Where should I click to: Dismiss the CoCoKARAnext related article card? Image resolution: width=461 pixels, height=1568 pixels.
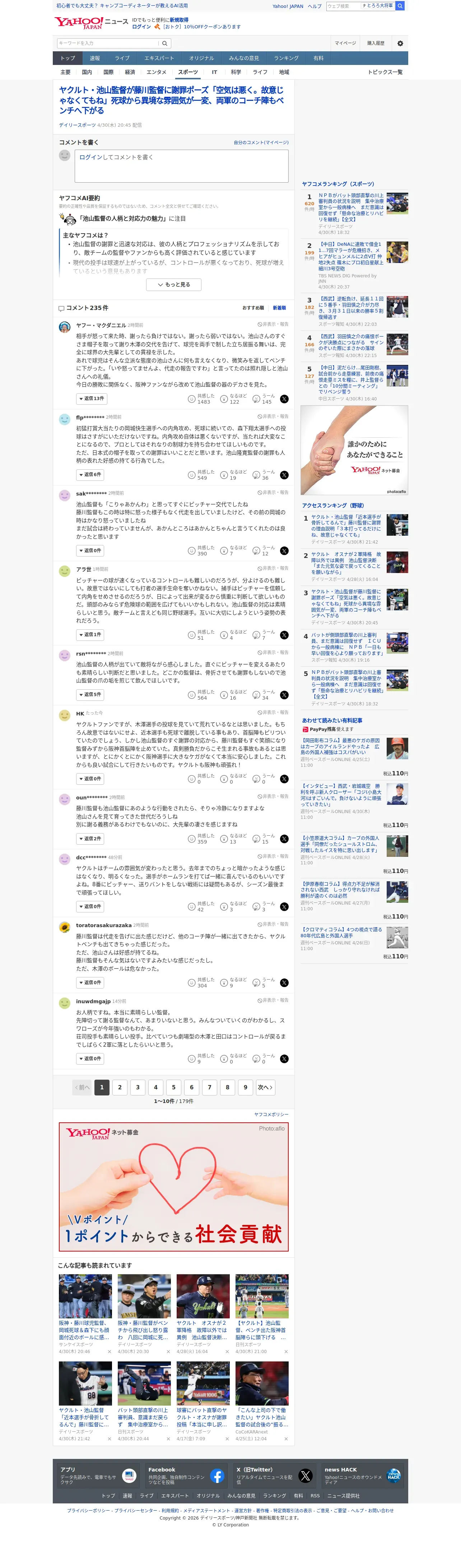(x=286, y=1439)
